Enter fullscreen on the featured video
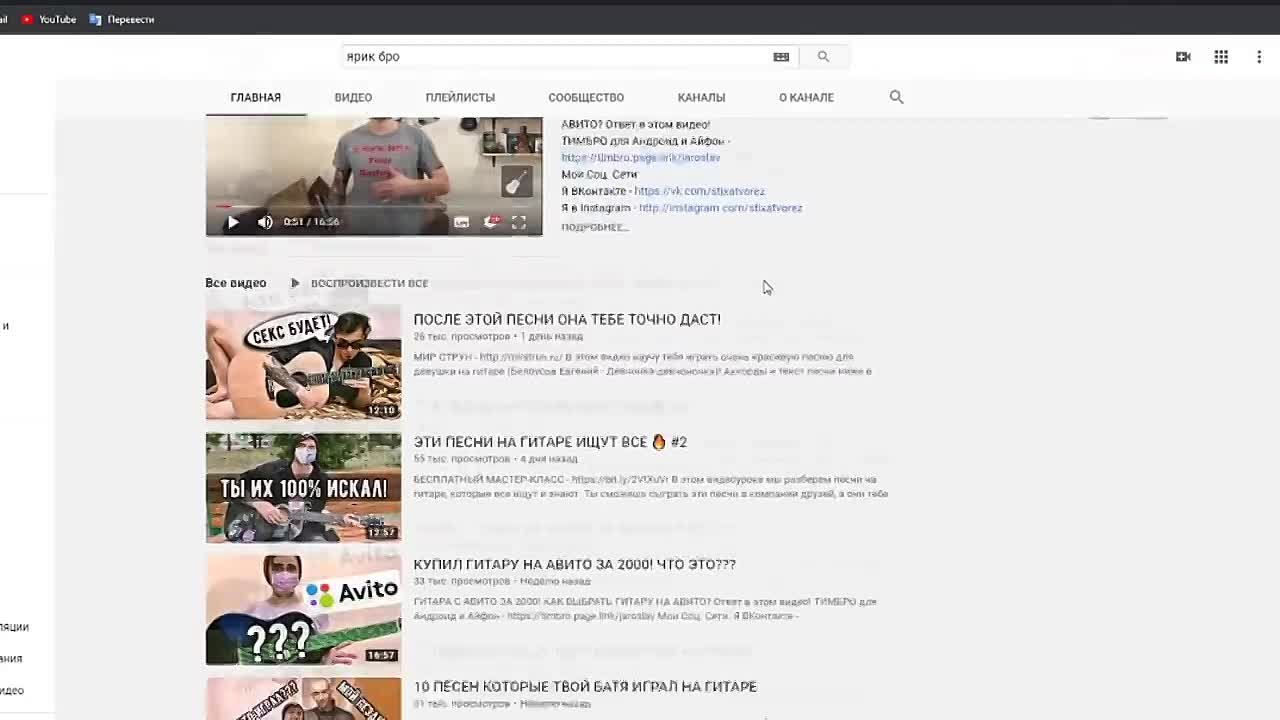The image size is (1280, 720). [x=519, y=222]
